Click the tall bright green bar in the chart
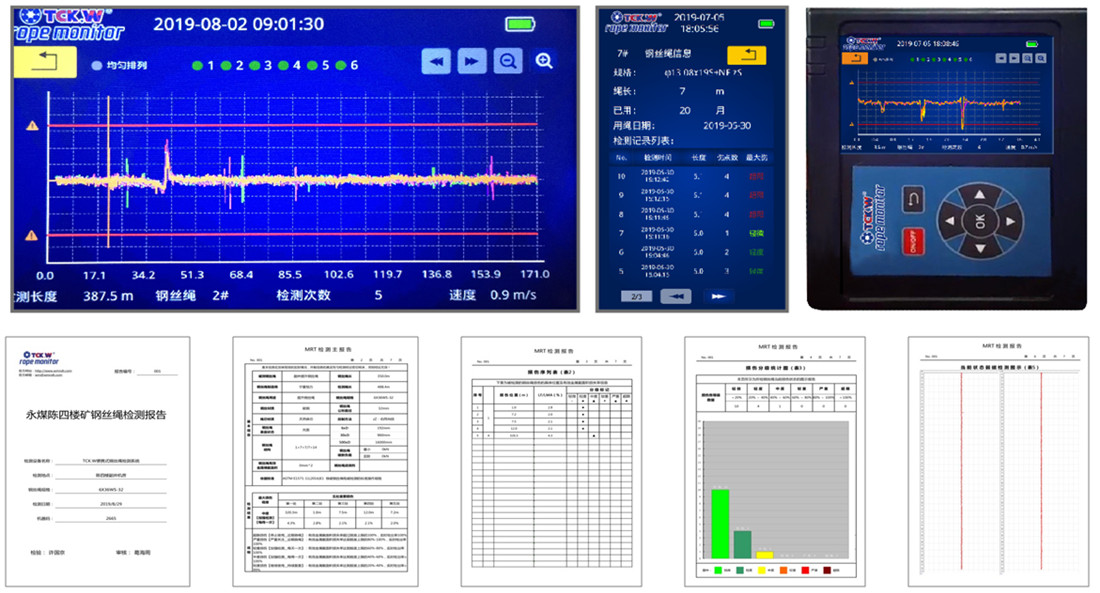 tap(720, 524)
